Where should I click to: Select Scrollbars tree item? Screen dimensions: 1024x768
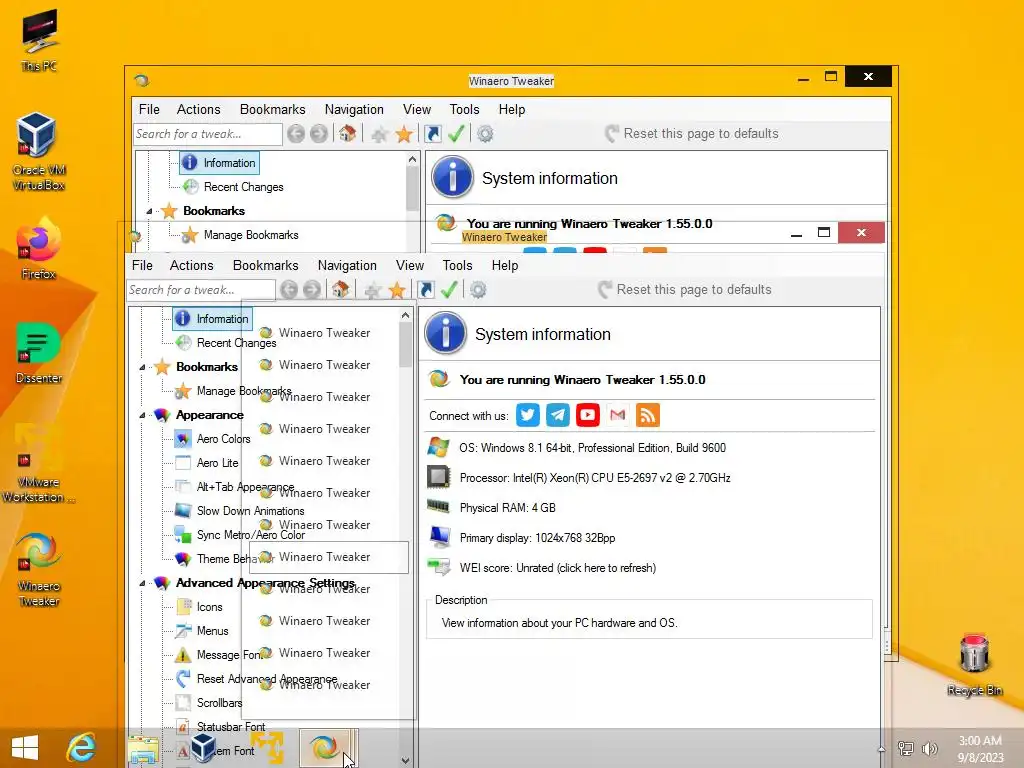(x=210, y=703)
